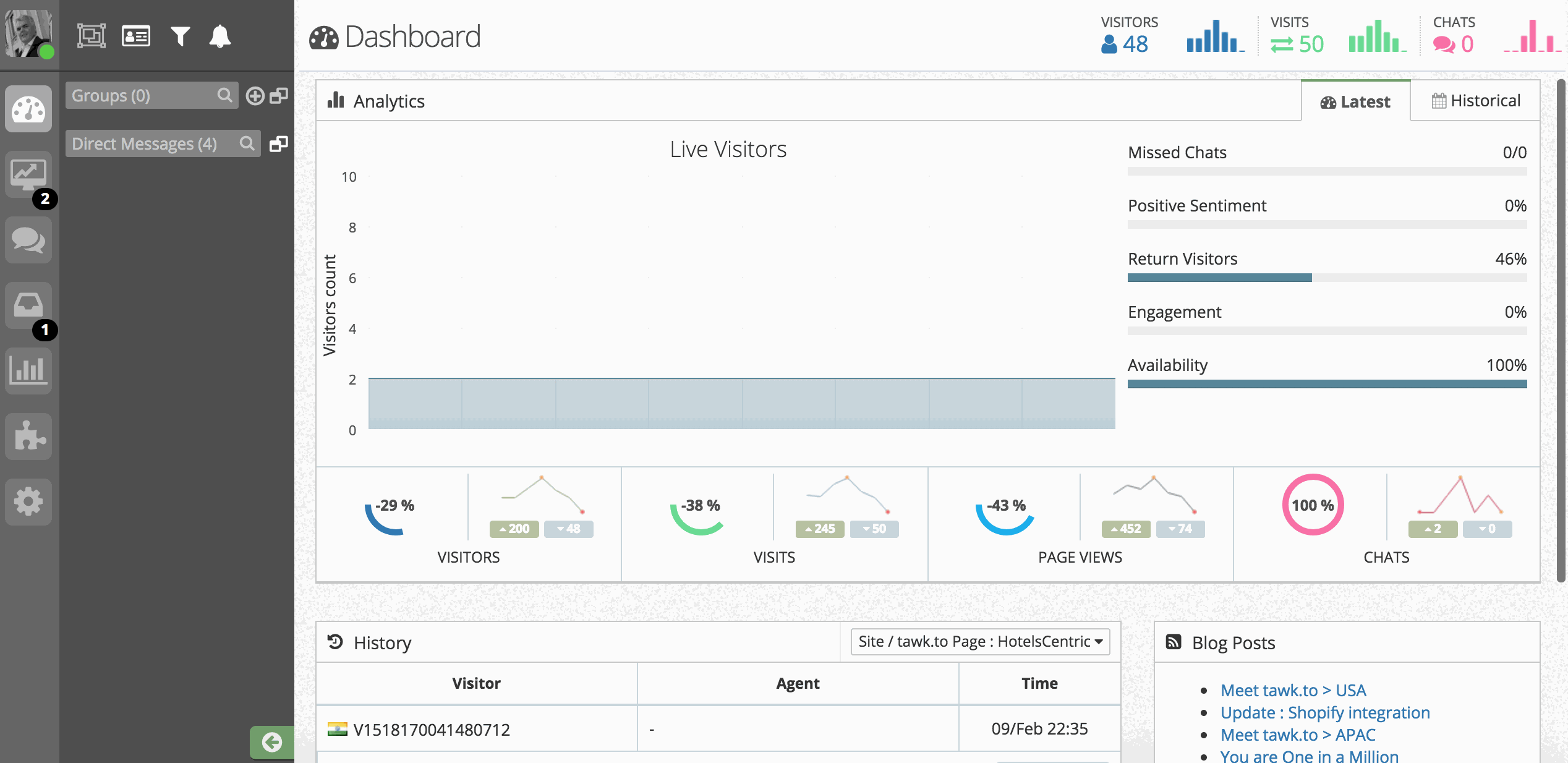Open Update : Shopify integration blog post
The width and height of the screenshot is (1568, 763).
(x=1324, y=712)
